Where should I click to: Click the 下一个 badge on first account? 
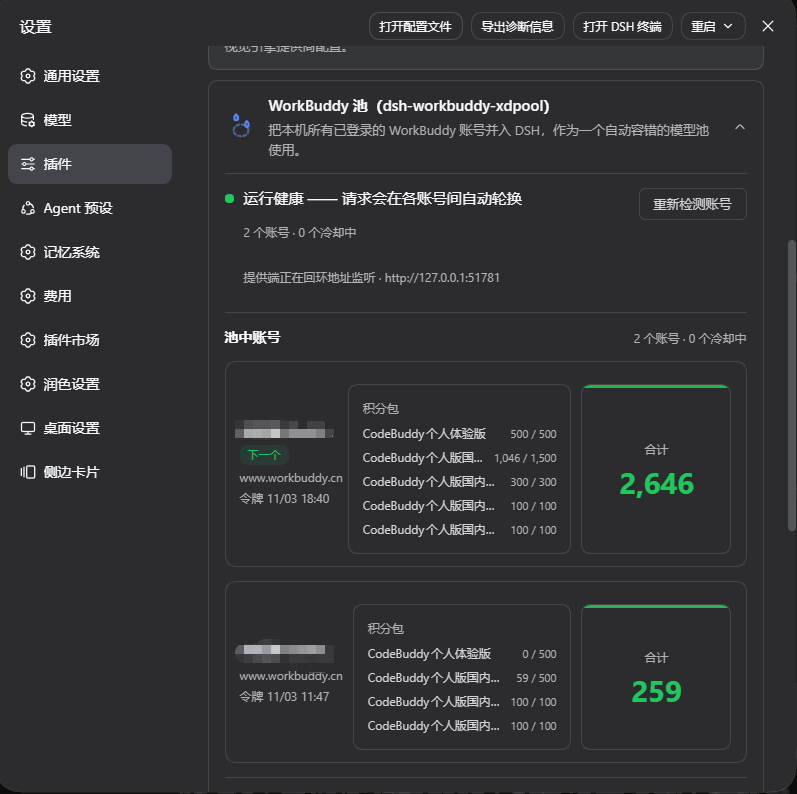(264, 454)
